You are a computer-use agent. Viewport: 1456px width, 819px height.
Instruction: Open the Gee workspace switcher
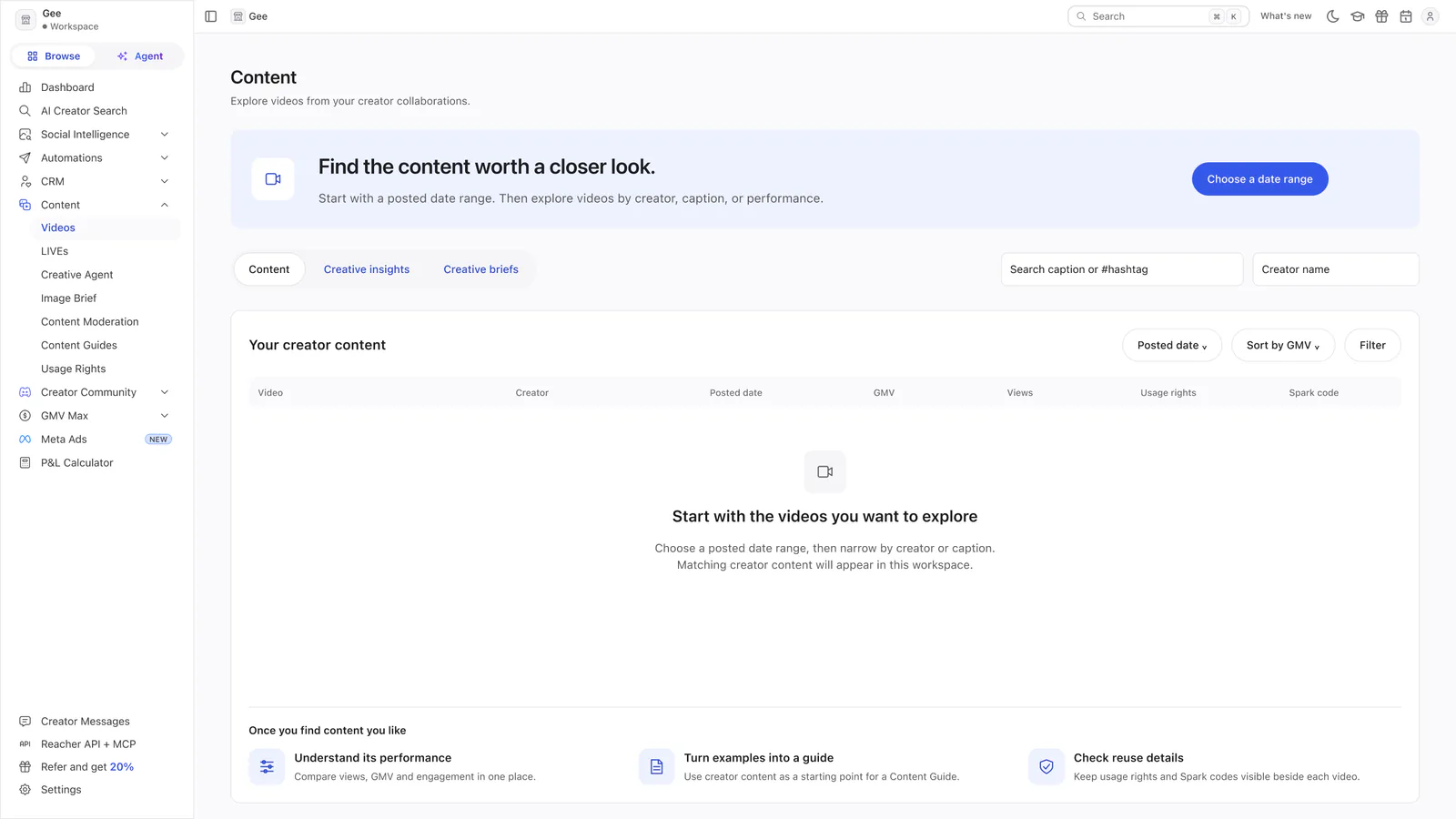(59, 19)
